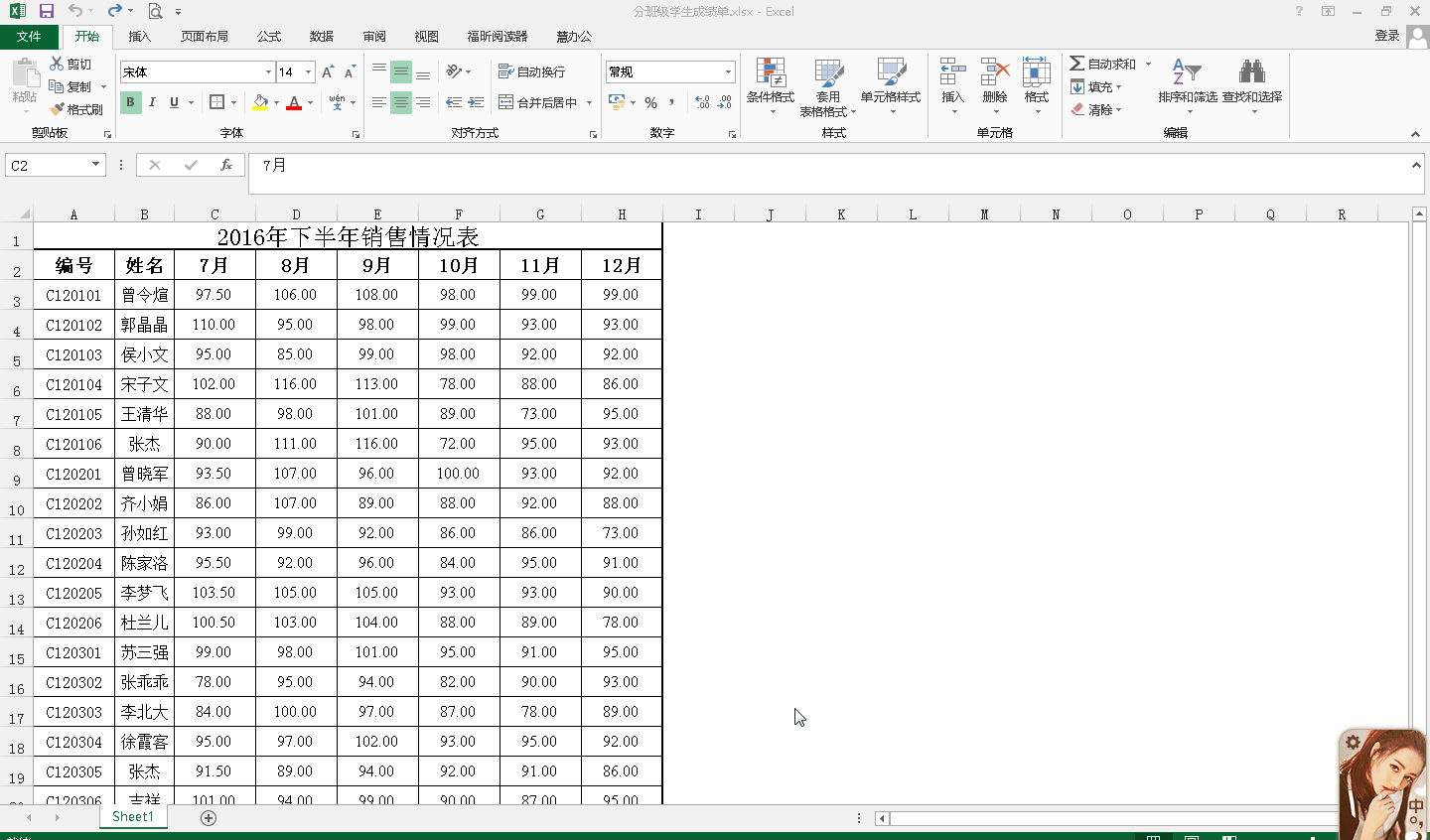Toggle underline formatting
This screenshot has width=1430, height=840.
click(x=175, y=102)
